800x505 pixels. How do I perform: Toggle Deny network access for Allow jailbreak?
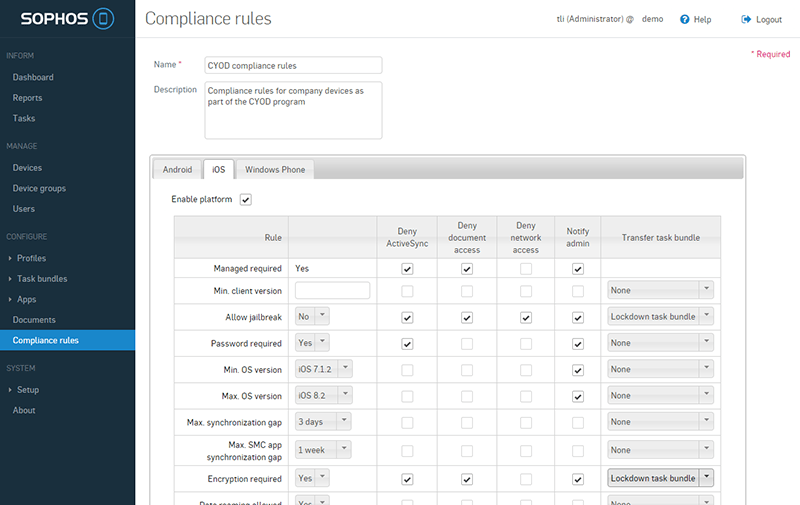point(526,317)
